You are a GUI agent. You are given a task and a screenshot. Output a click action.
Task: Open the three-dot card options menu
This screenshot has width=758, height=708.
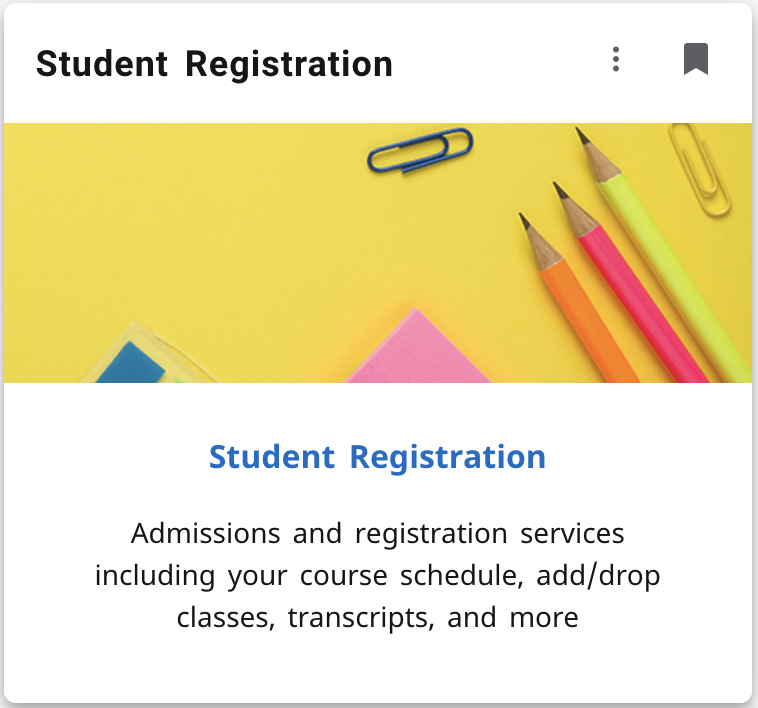coord(616,60)
